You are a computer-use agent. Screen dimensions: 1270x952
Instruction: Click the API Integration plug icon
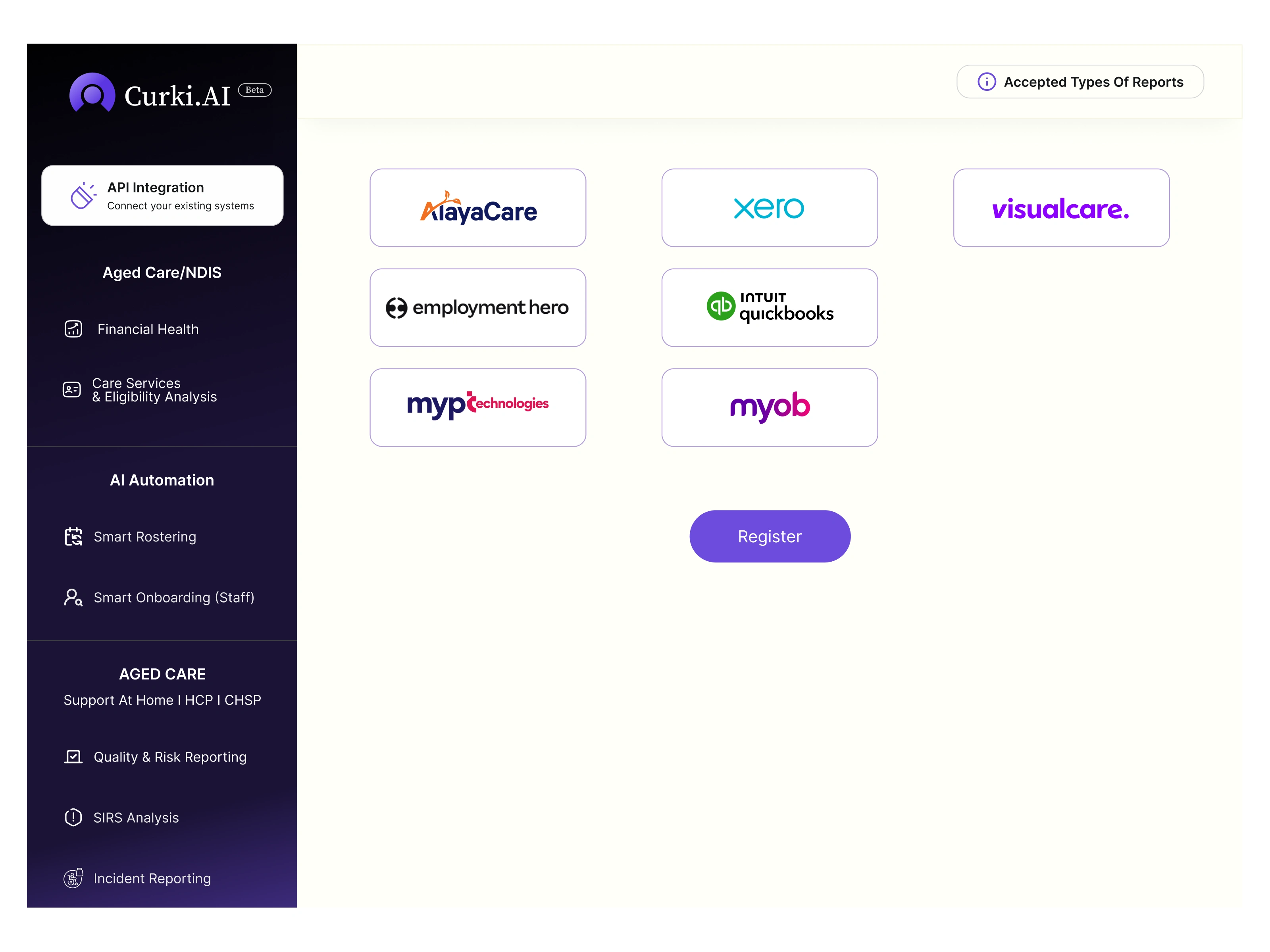83,196
